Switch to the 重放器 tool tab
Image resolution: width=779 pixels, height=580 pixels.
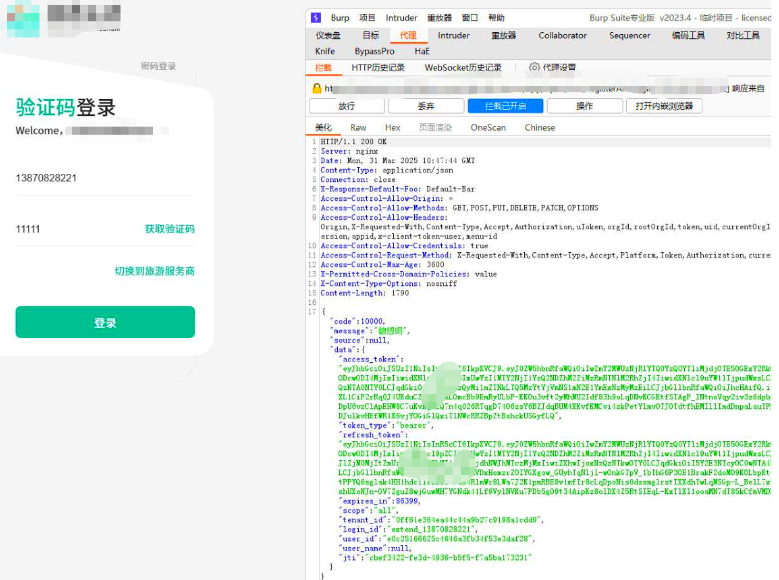click(503, 35)
